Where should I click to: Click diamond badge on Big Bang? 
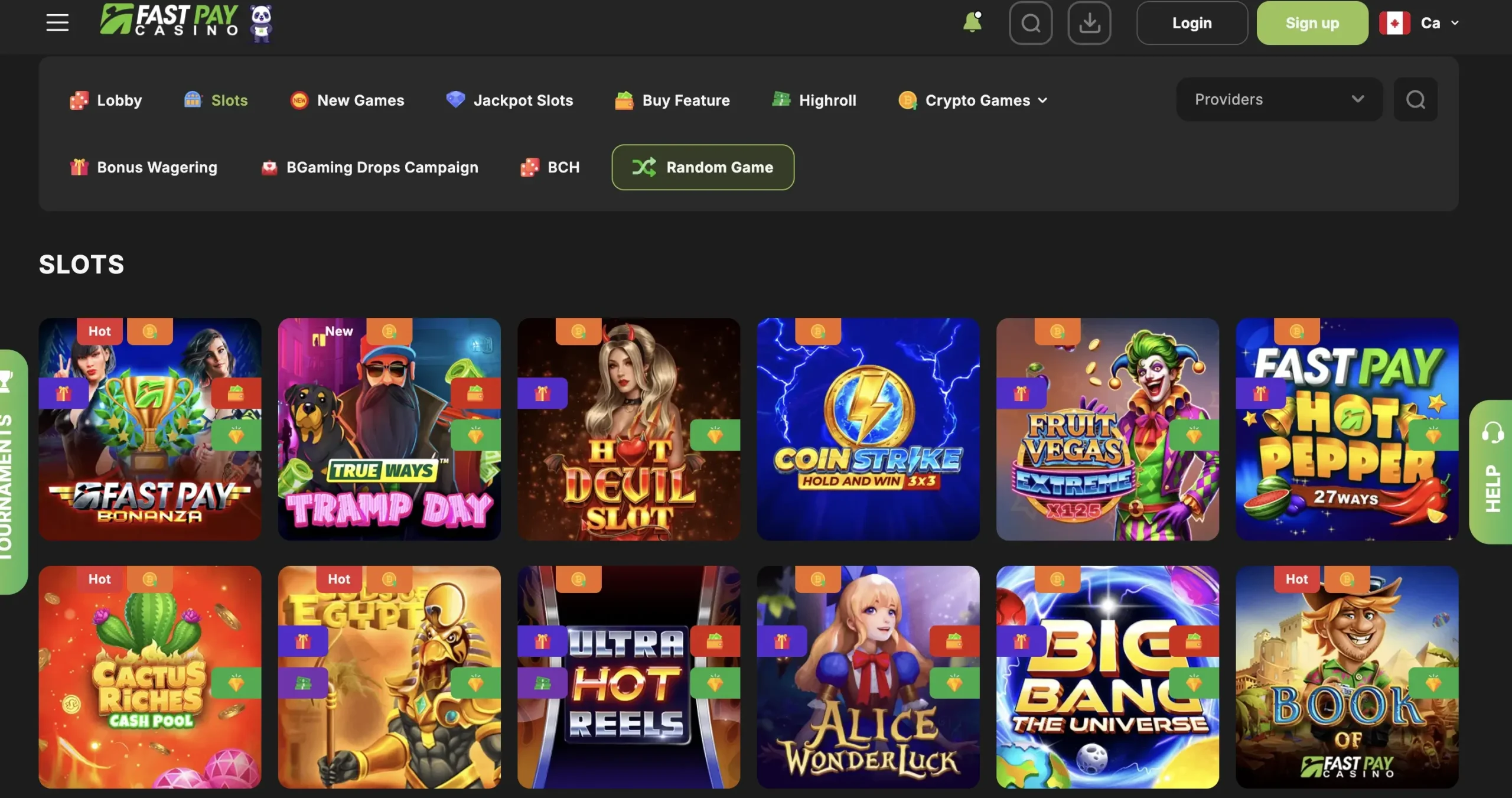[x=1194, y=683]
